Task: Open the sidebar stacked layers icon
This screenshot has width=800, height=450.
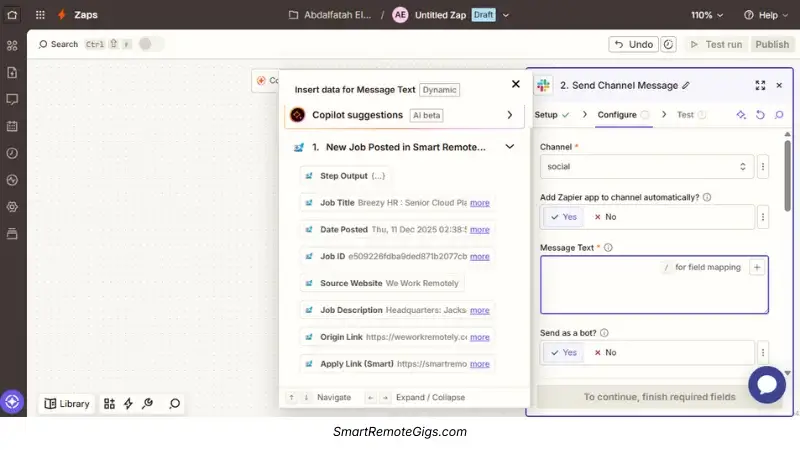Action: pos(12,234)
